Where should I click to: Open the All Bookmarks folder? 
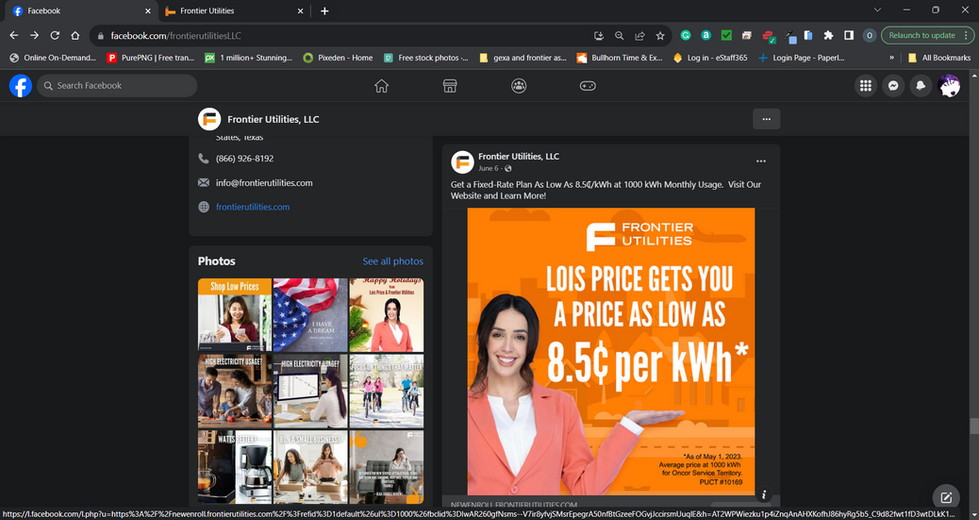pyautogui.click(x=940, y=57)
